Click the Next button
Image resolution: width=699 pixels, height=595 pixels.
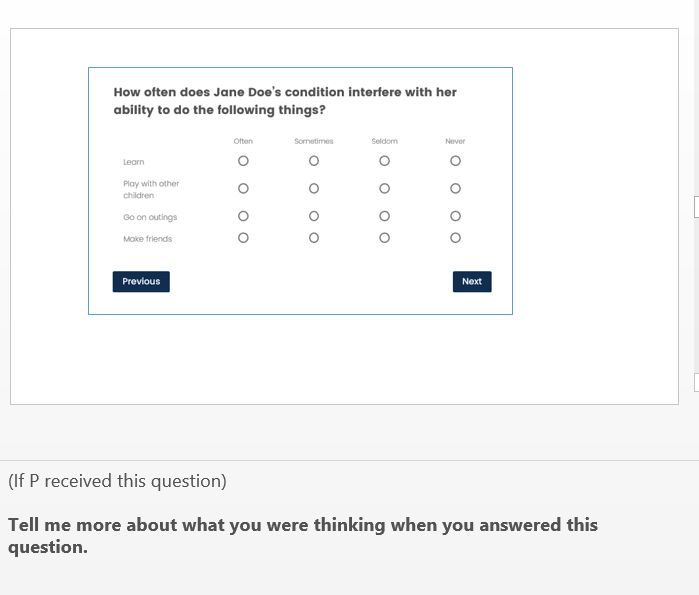(472, 282)
